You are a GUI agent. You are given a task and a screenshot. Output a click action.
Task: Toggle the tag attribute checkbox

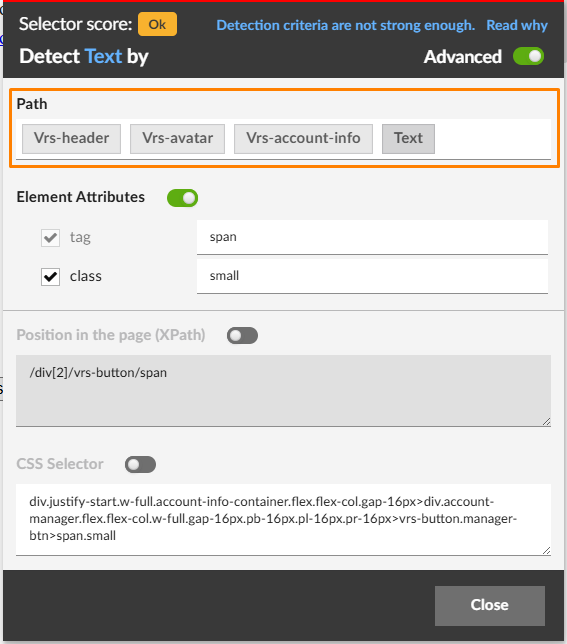(x=51, y=238)
